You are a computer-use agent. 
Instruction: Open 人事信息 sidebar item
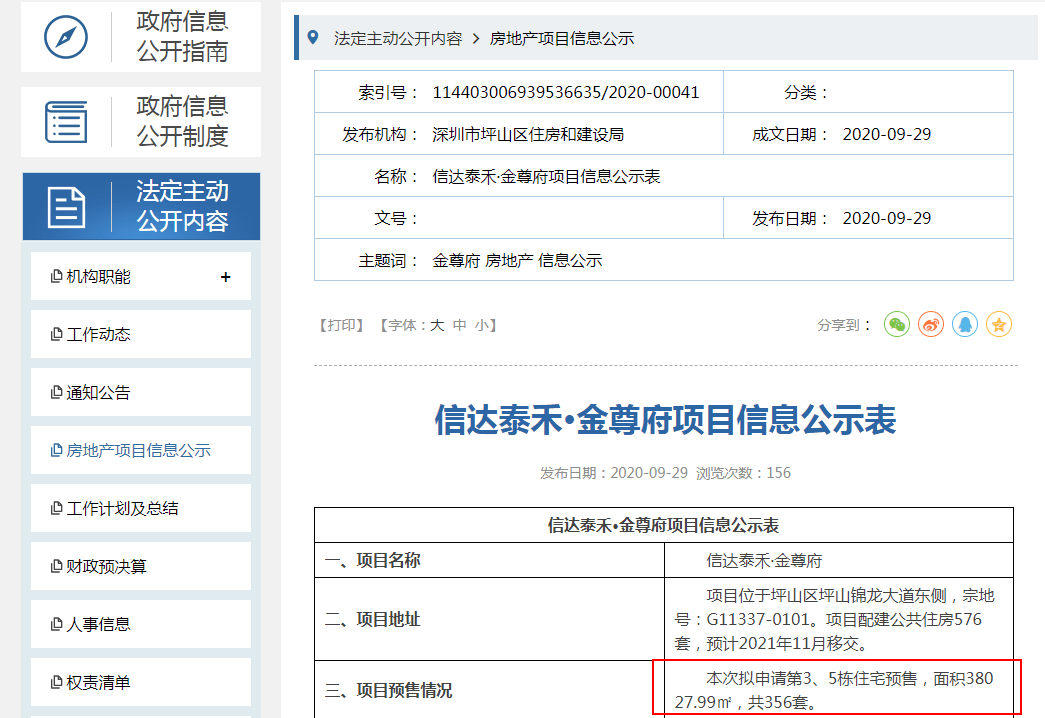pos(141,624)
